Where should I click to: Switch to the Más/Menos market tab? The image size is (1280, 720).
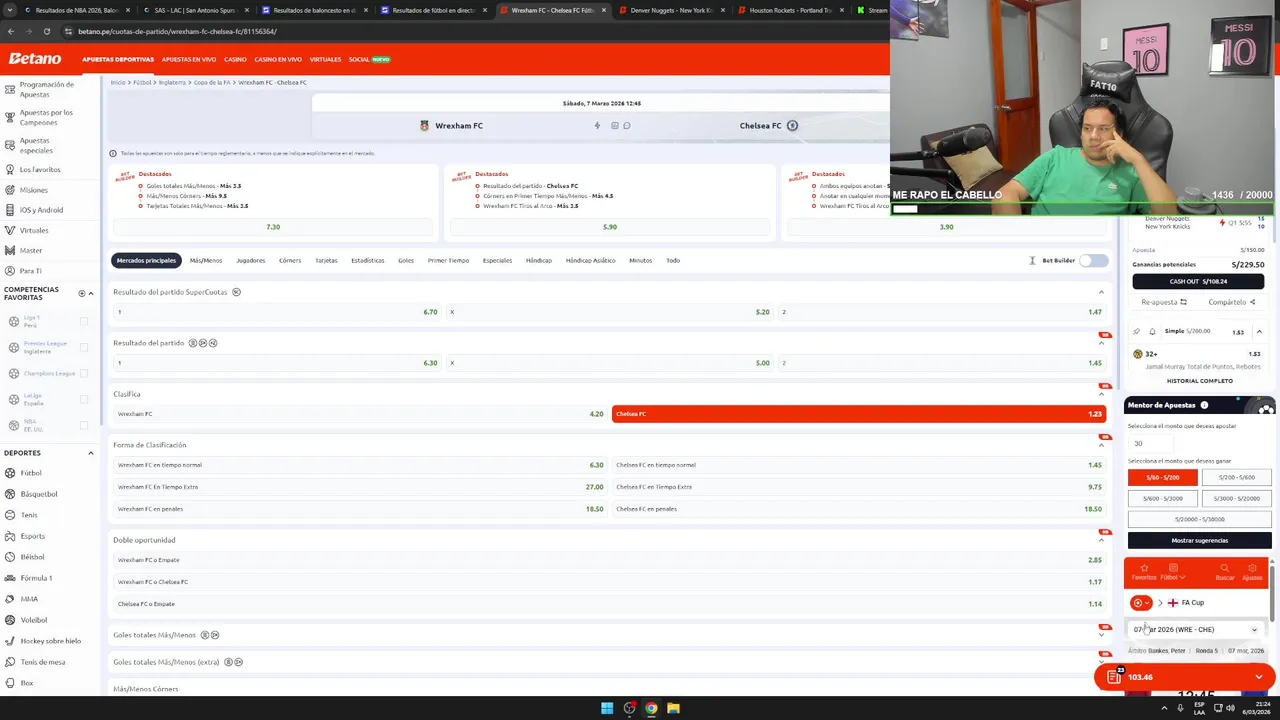click(206, 260)
